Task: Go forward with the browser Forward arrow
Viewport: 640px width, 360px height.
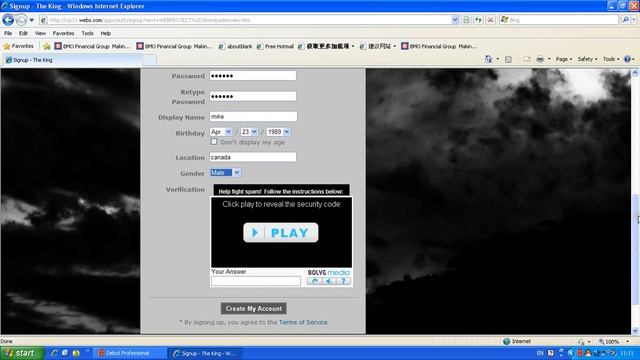Action: click(21, 20)
